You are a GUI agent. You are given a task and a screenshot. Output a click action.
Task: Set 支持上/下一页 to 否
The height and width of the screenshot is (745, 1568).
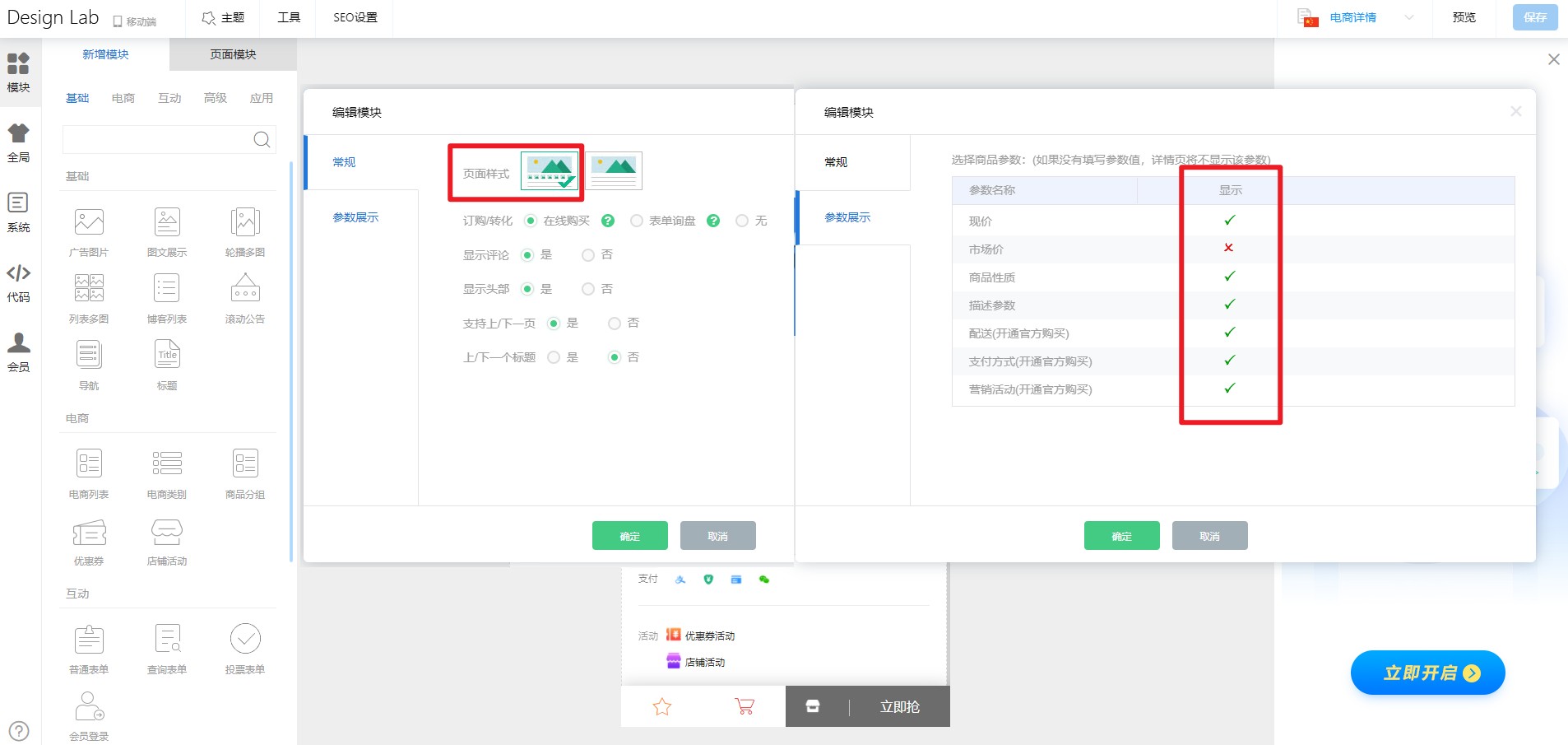pos(615,324)
